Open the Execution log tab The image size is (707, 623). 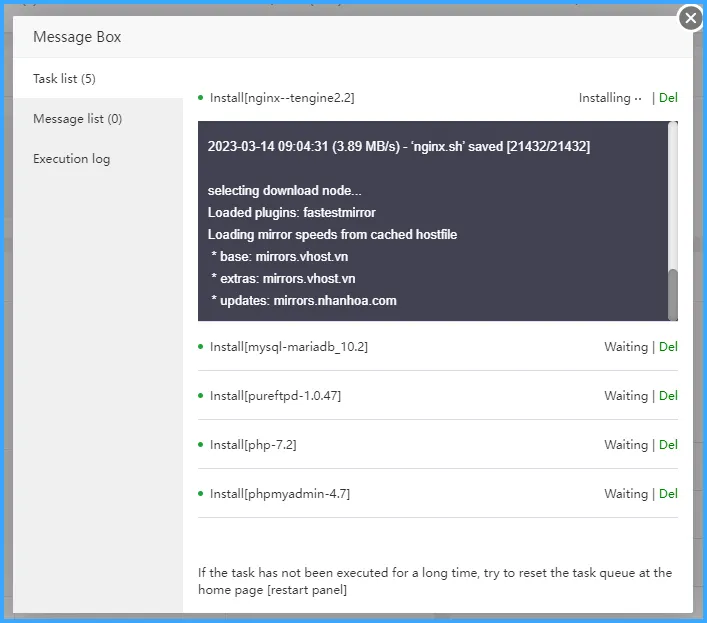[71, 159]
